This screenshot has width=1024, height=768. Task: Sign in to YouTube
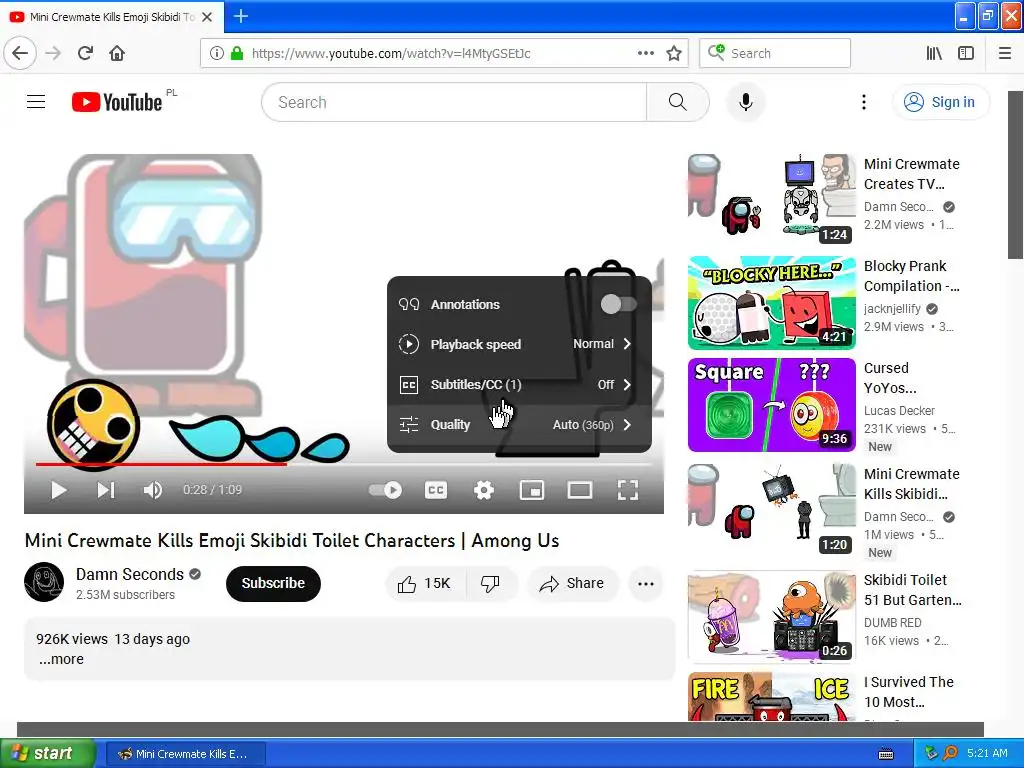940,102
